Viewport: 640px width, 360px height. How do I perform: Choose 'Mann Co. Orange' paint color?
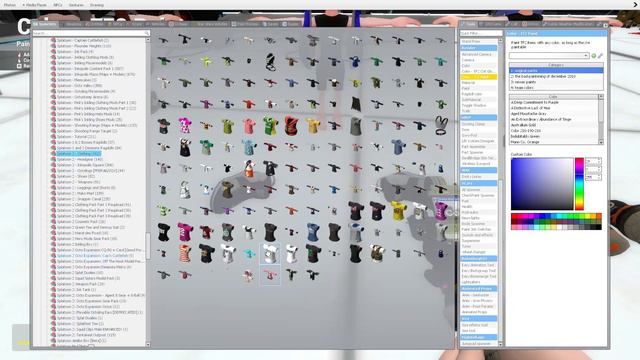(554, 142)
